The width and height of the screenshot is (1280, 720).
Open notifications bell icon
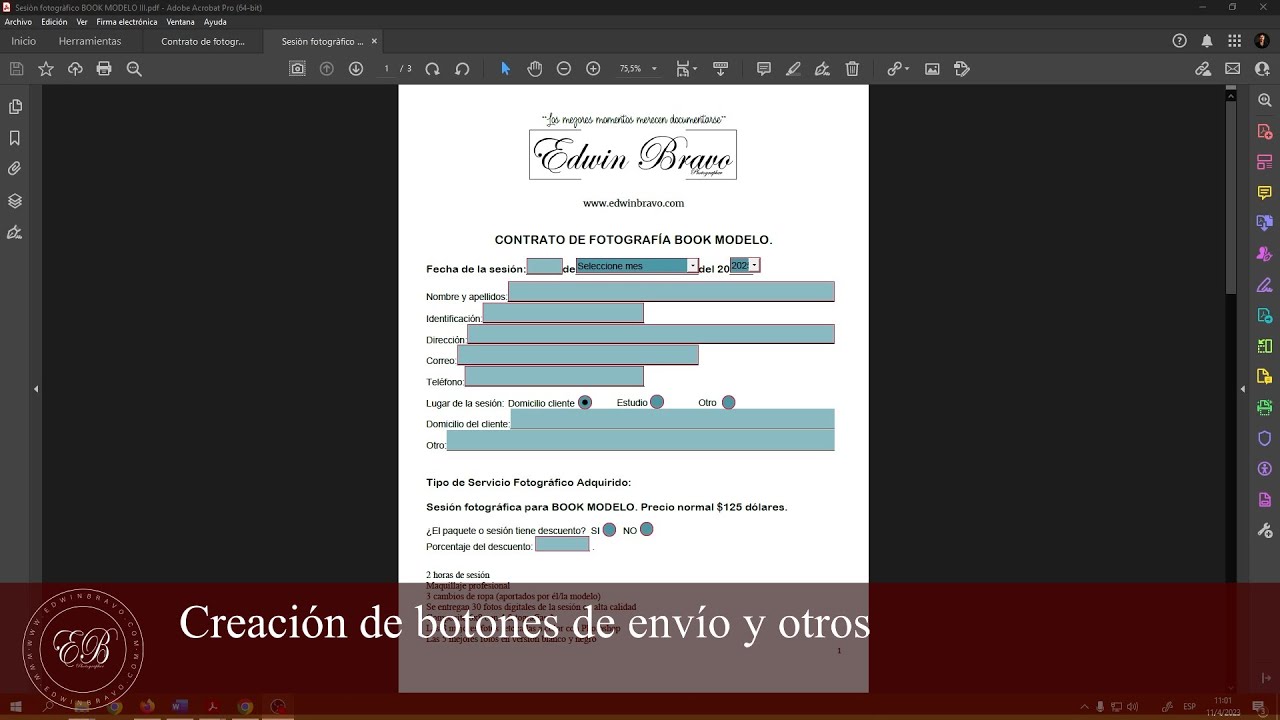1207,41
